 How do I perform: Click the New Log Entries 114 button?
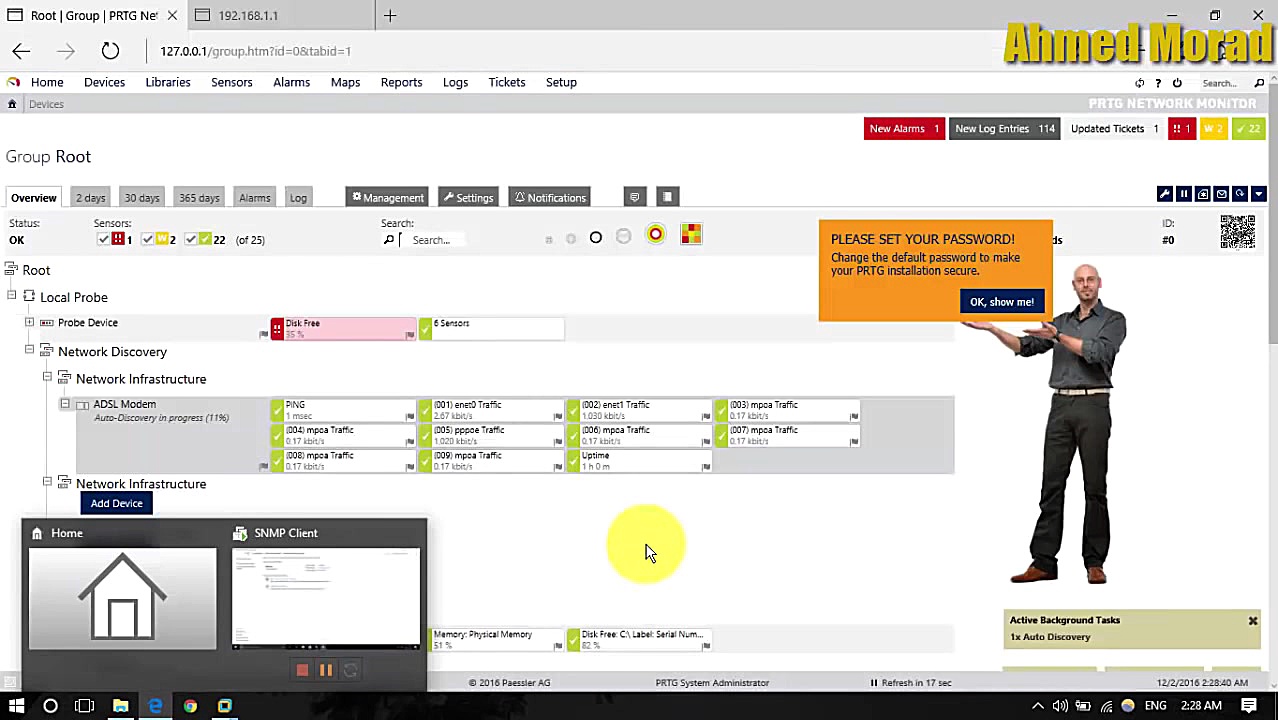point(1004,128)
